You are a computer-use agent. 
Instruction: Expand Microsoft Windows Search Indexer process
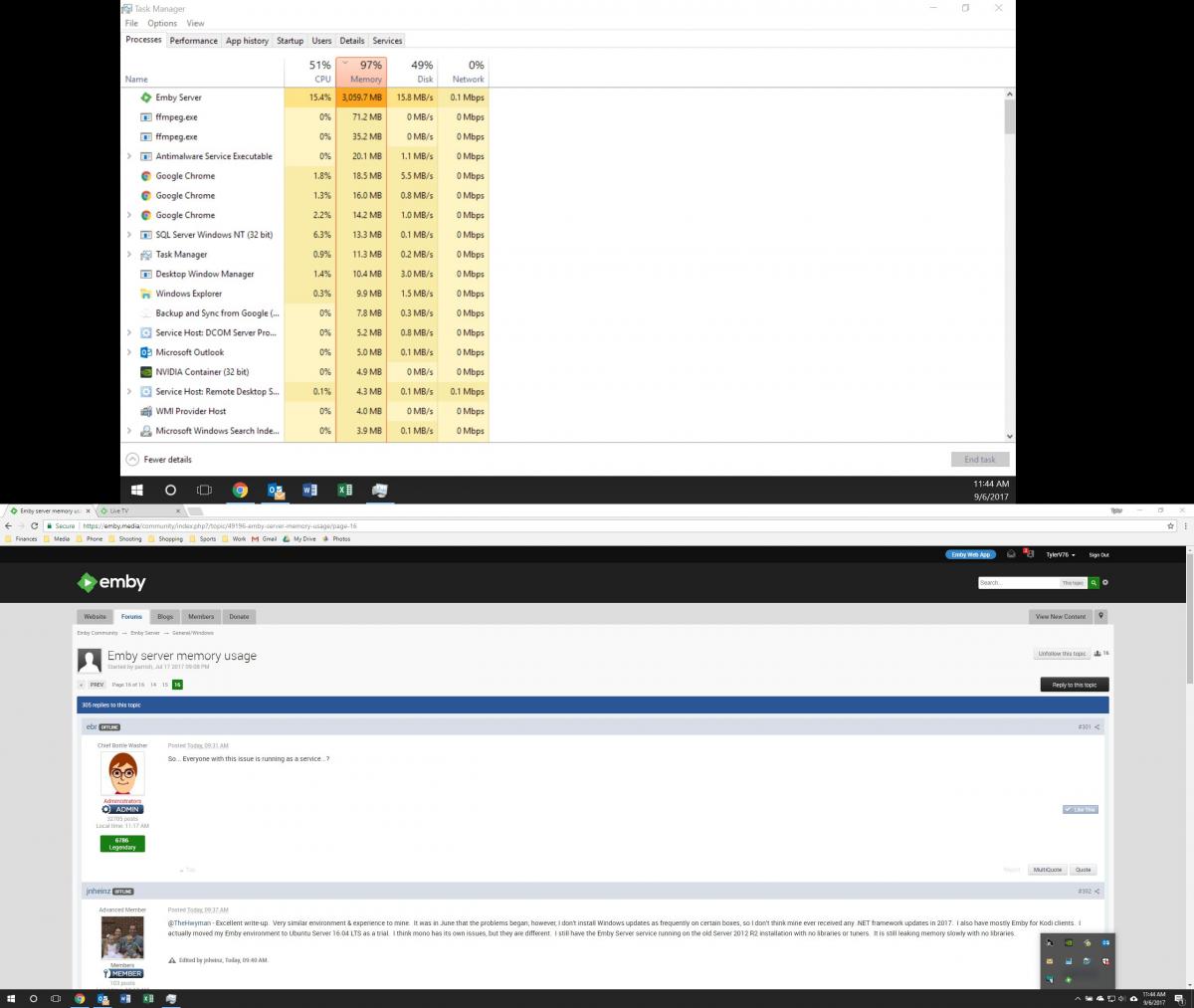coord(129,431)
